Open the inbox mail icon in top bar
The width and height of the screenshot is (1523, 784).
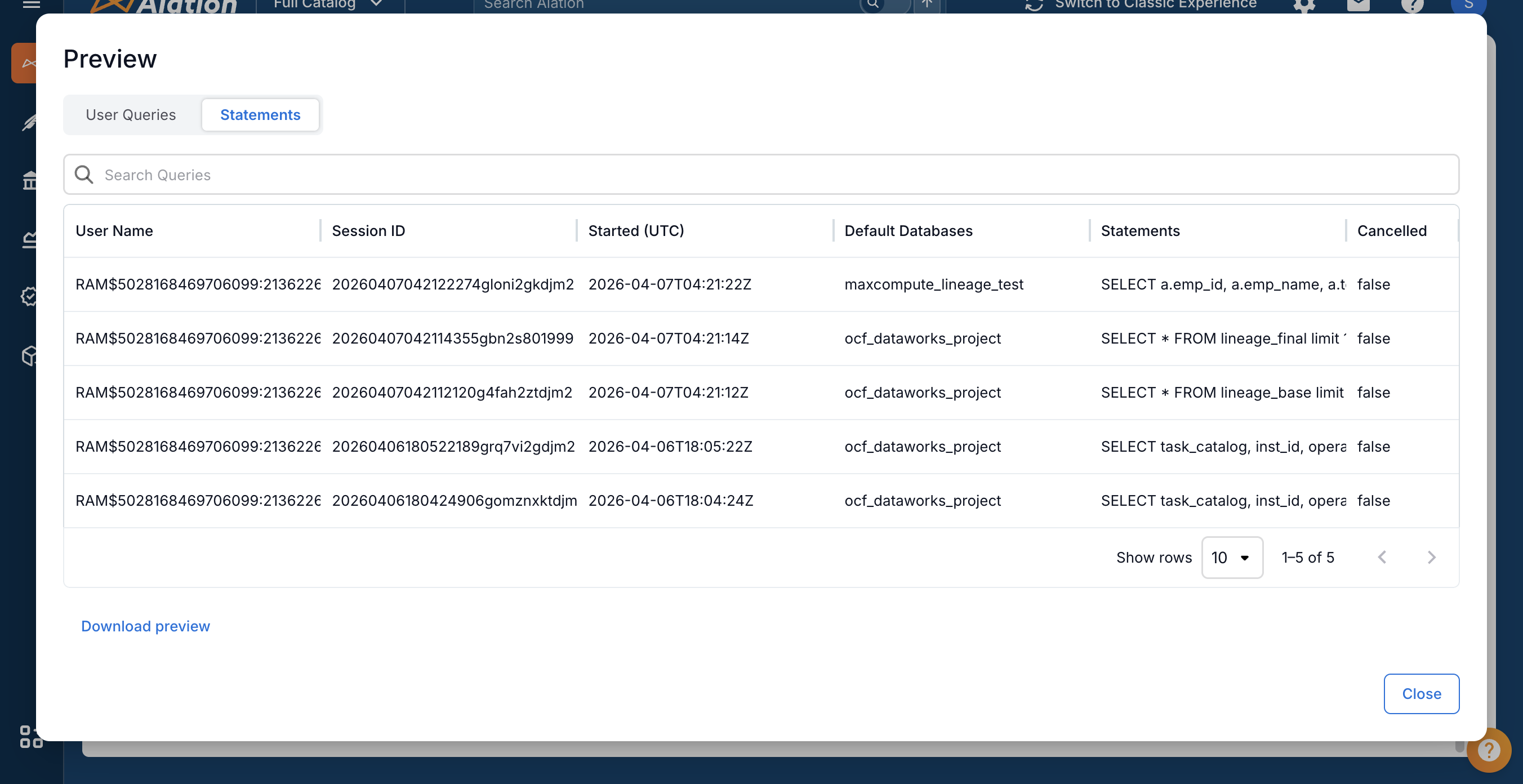[1358, 6]
